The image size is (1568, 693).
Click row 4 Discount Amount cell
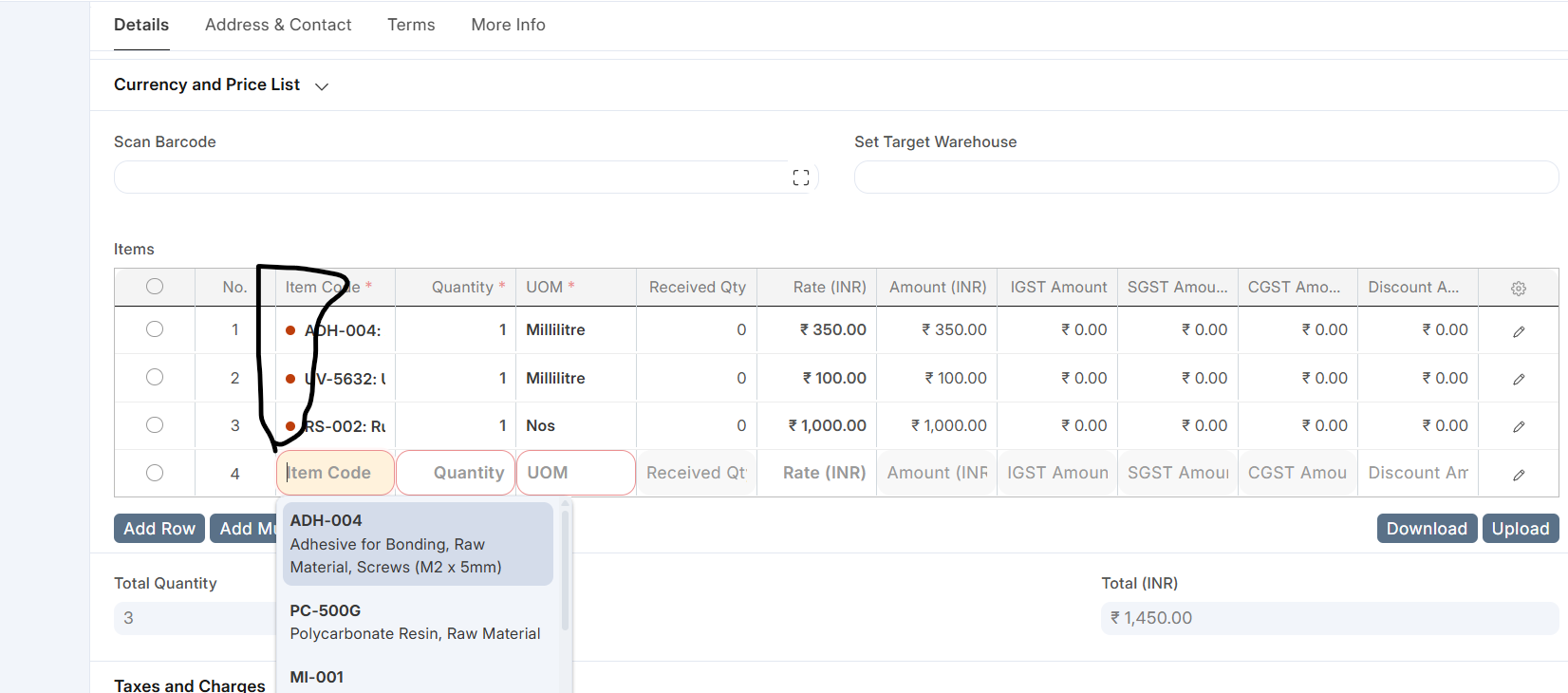[x=1418, y=473]
